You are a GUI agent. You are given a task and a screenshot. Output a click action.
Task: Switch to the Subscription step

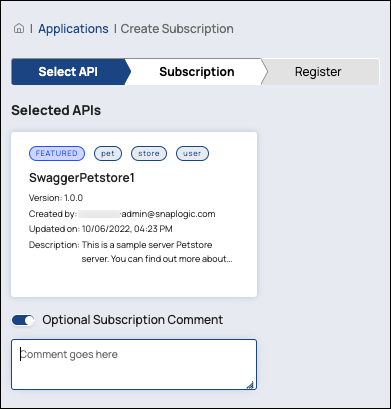pyautogui.click(x=197, y=72)
